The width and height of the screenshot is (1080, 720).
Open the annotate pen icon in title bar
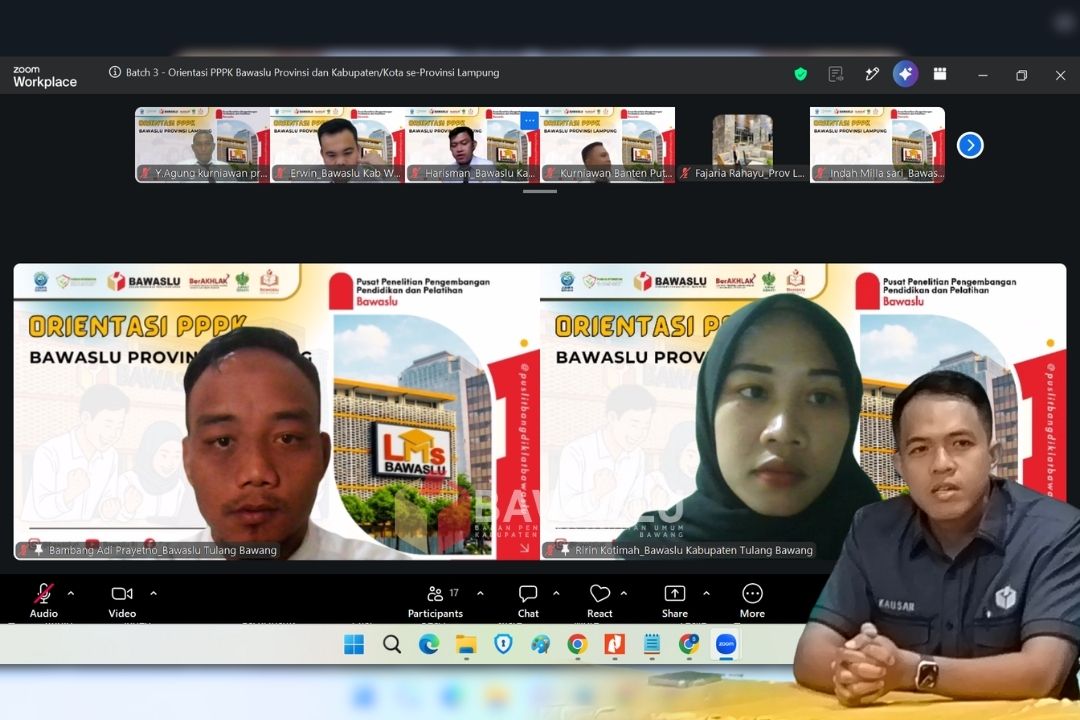[x=871, y=74]
